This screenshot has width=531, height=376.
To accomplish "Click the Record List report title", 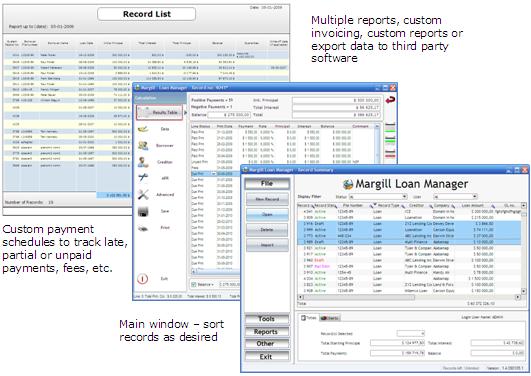I will pos(147,14).
